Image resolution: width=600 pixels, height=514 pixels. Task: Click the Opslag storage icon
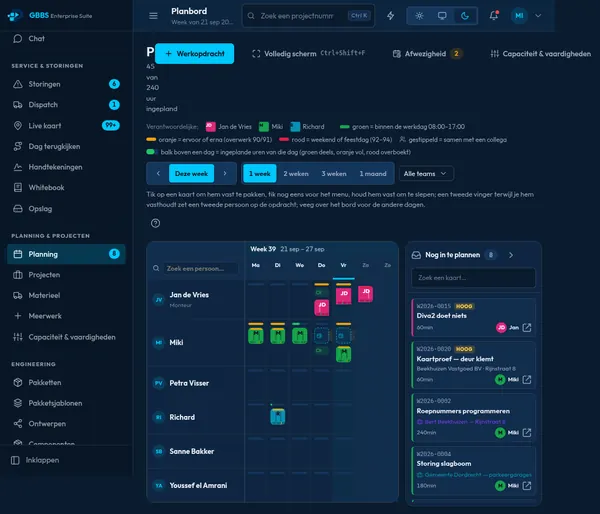18,209
